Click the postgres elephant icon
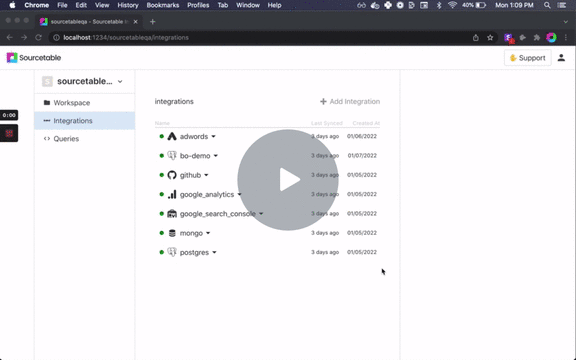This screenshot has height=360, width=576. pos(172,252)
